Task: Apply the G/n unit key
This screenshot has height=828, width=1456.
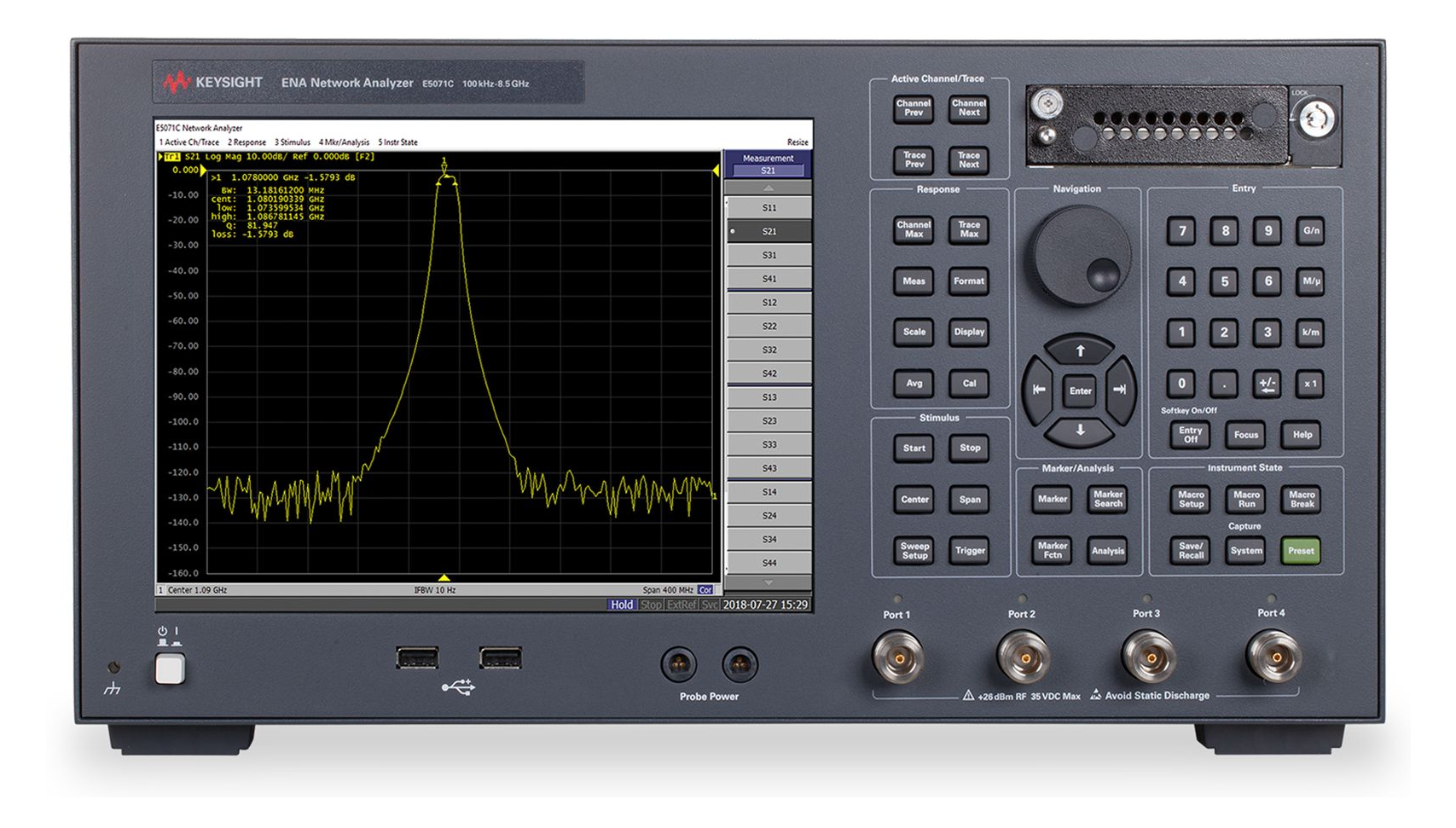Action: tap(1311, 231)
